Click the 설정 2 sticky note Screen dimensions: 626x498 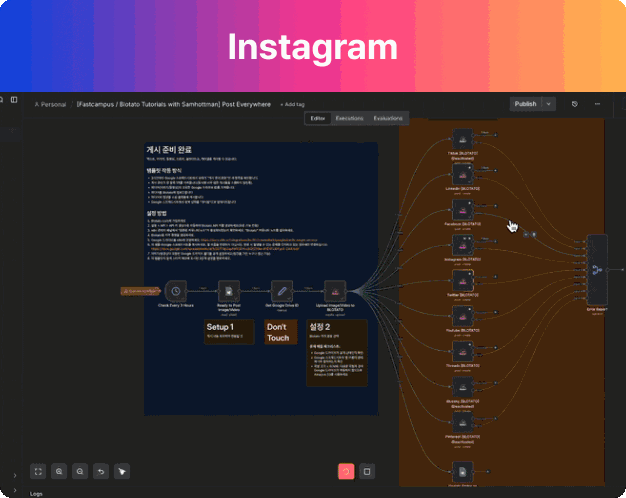pyautogui.click(x=337, y=353)
